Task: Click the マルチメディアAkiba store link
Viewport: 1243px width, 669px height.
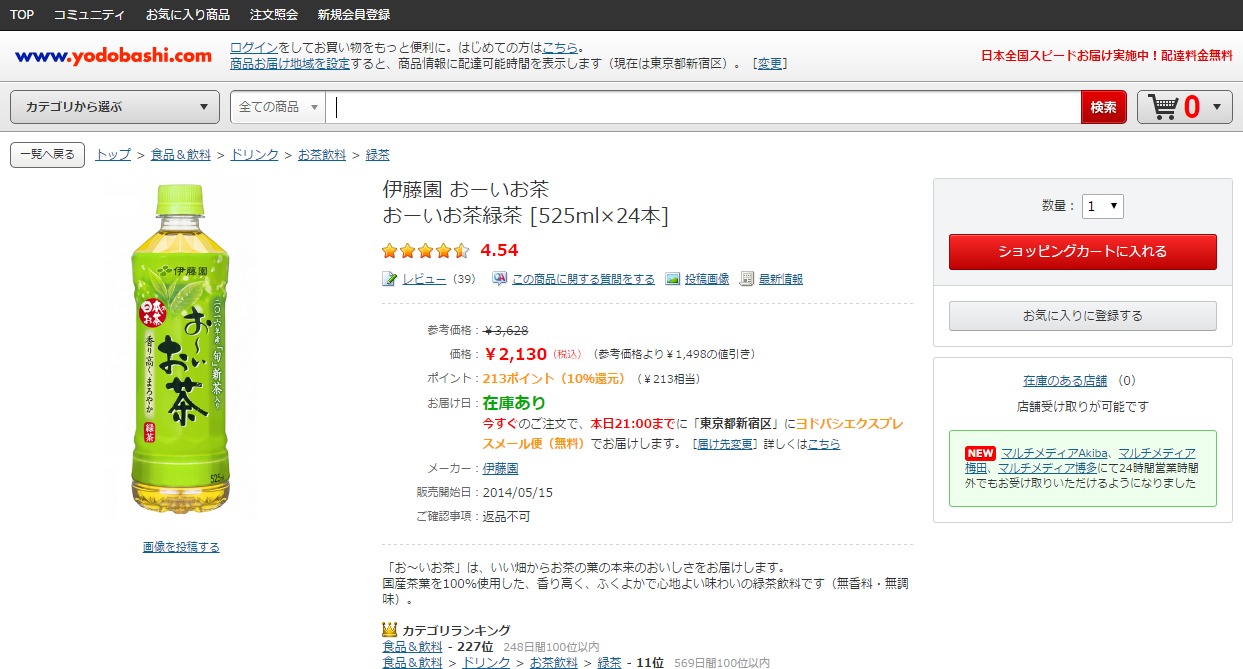Action: 1054,453
